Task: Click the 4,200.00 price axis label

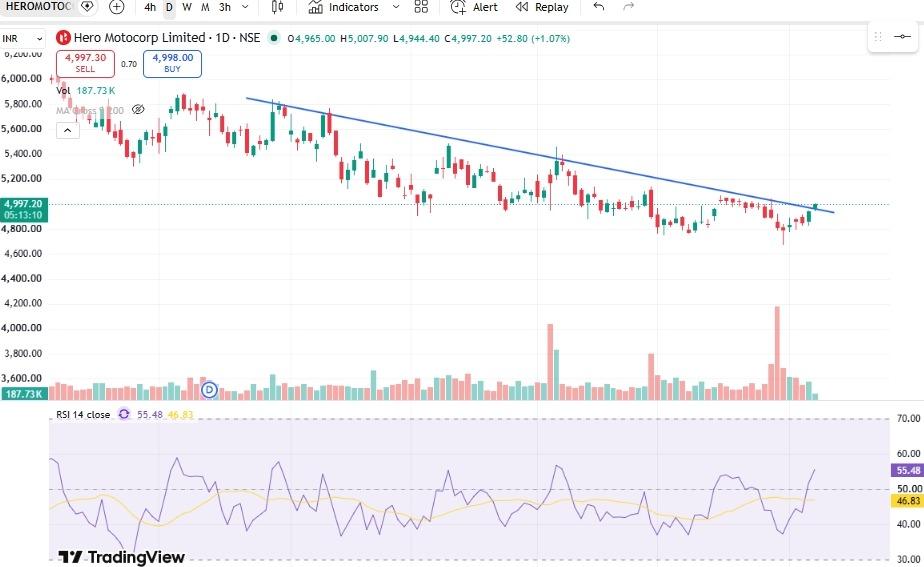Action: coord(22,303)
